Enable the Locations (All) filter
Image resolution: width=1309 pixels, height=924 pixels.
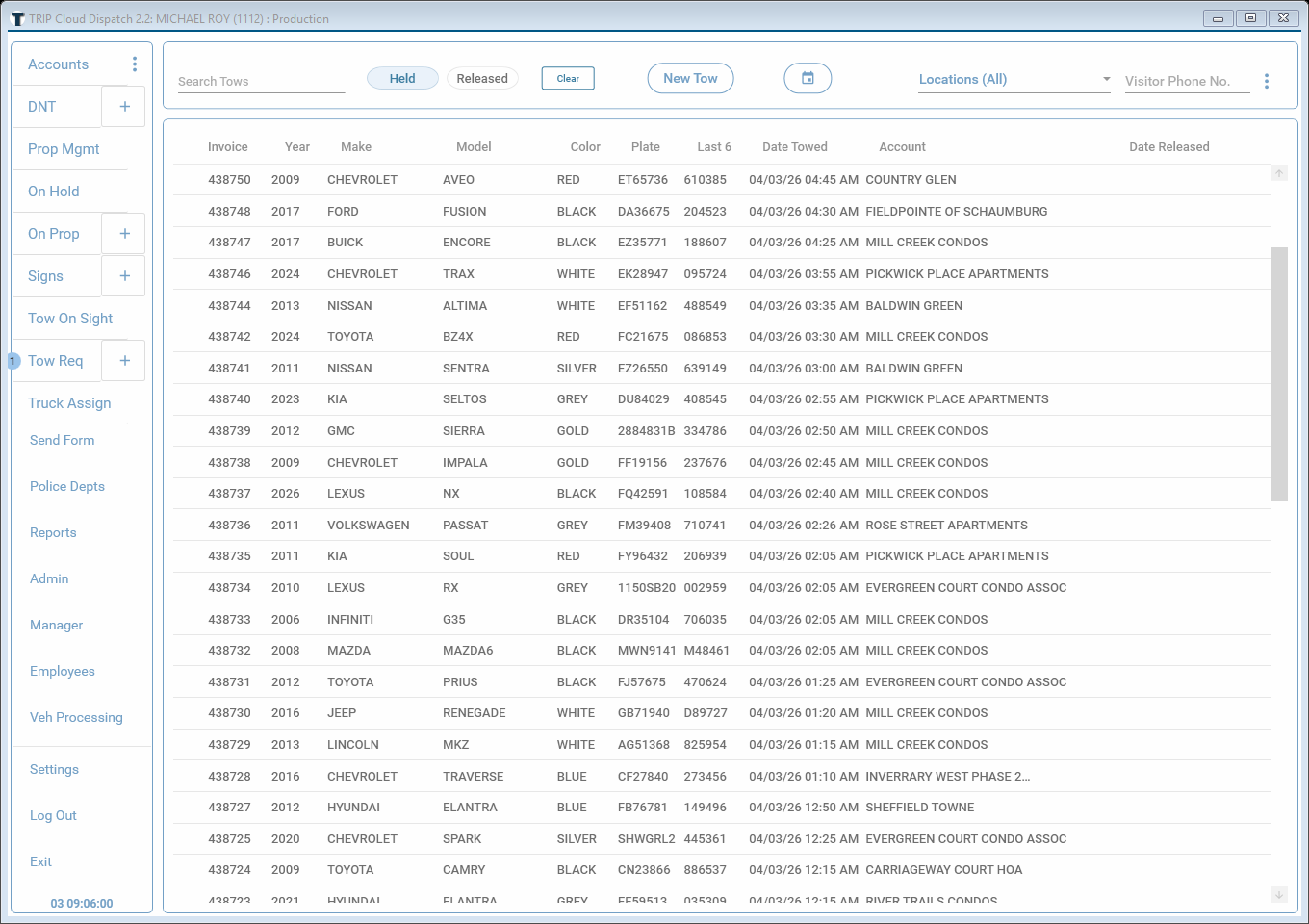962,79
